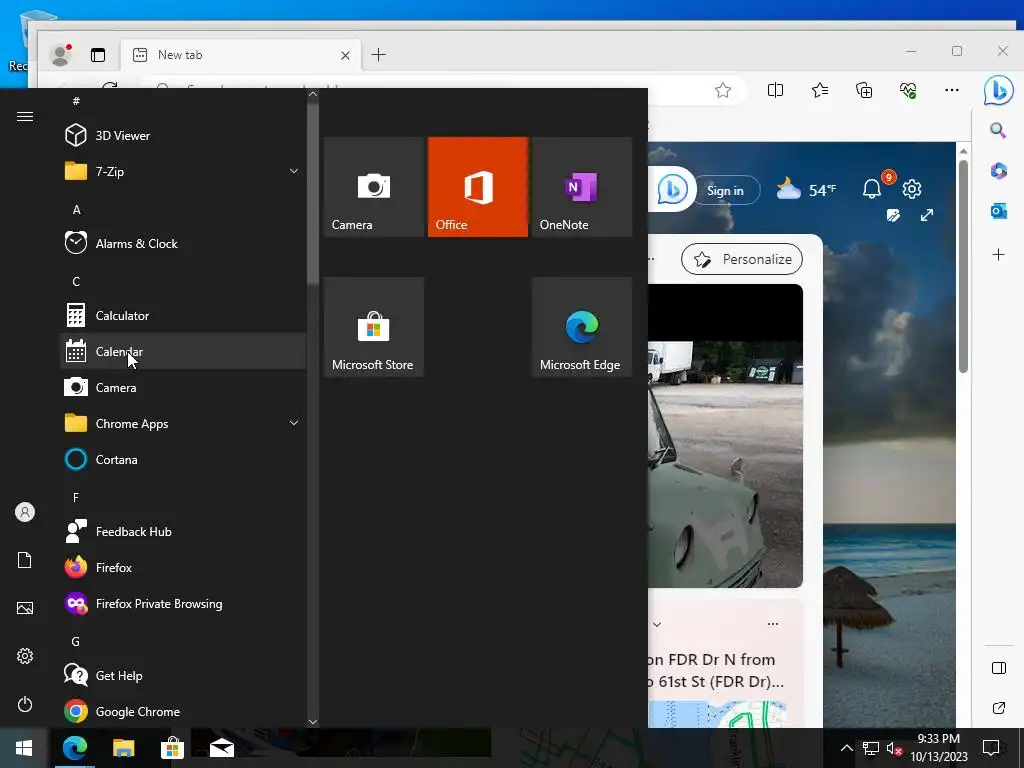Add this page to favorites star
1024x768 pixels.
[x=722, y=90]
